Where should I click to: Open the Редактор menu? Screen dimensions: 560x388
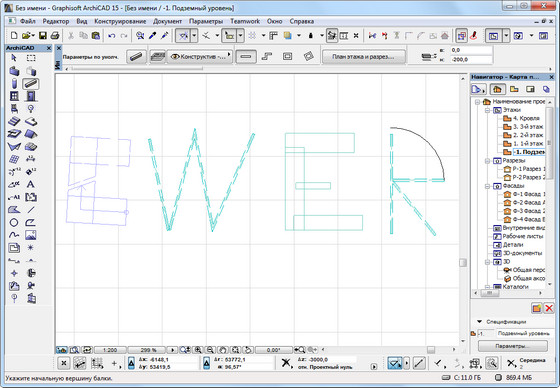56,21
